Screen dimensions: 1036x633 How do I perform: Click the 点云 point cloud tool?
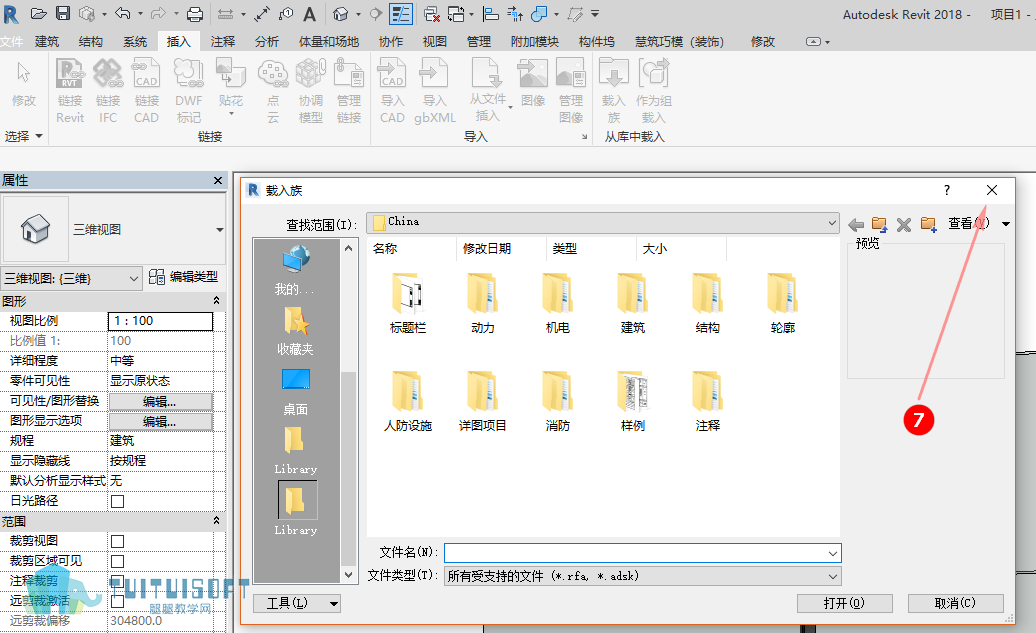pyautogui.click(x=273, y=91)
